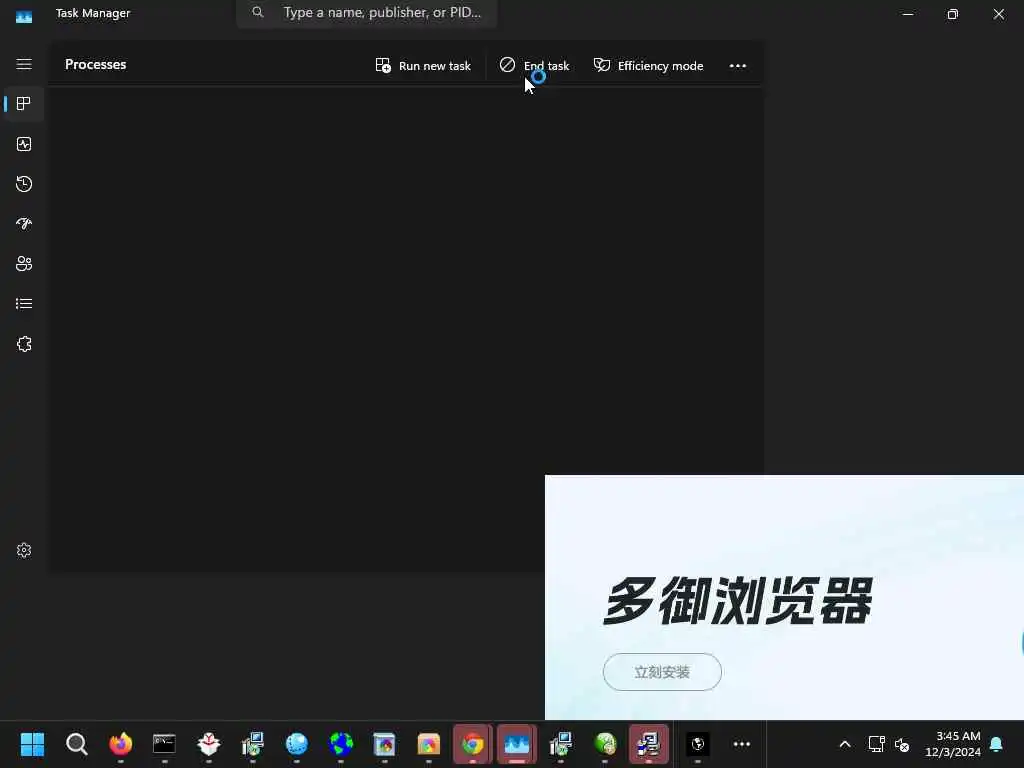Open the Users page from sidebar
1024x768 pixels.
[24, 264]
